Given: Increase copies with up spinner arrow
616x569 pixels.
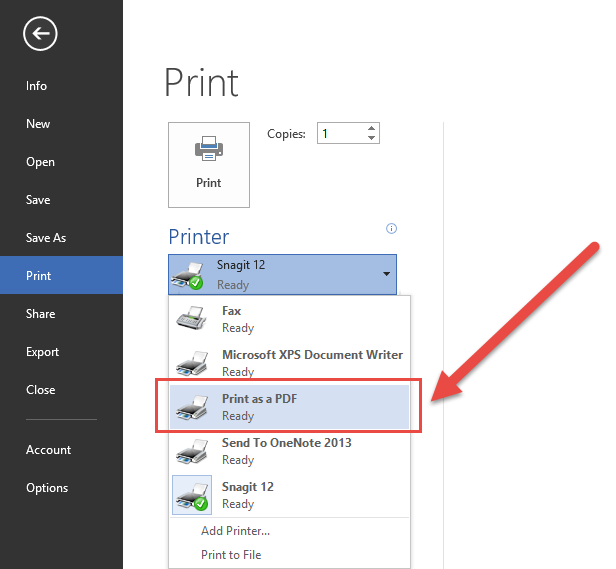Looking at the screenshot, I should click(x=371, y=128).
